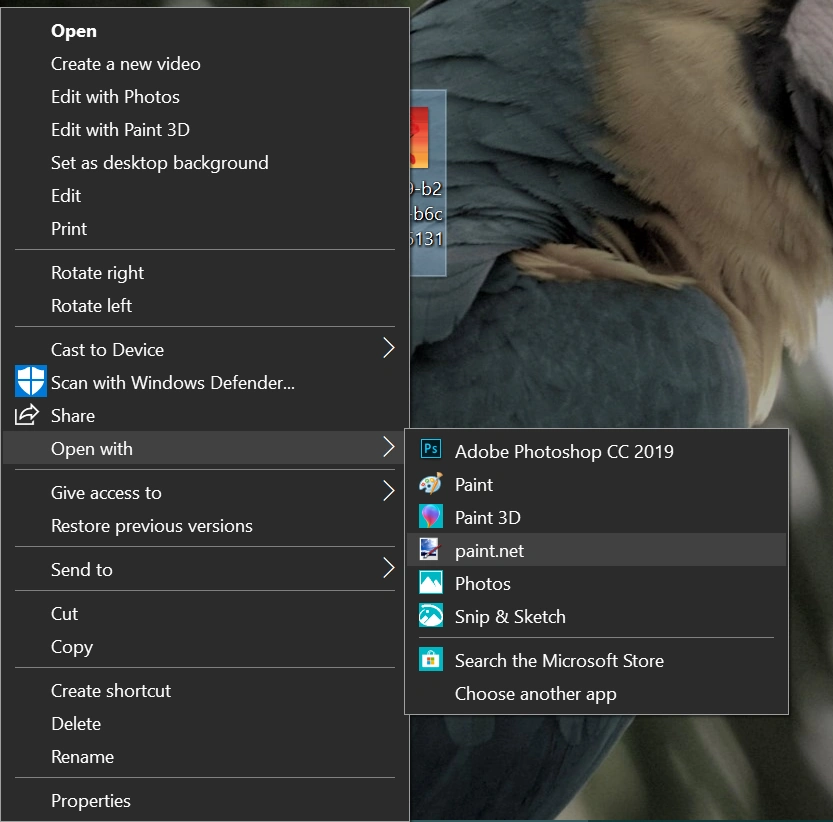This screenshot has width=833, height=822.
Task: Select the desktop image file thumbnail
Action: 419,138
